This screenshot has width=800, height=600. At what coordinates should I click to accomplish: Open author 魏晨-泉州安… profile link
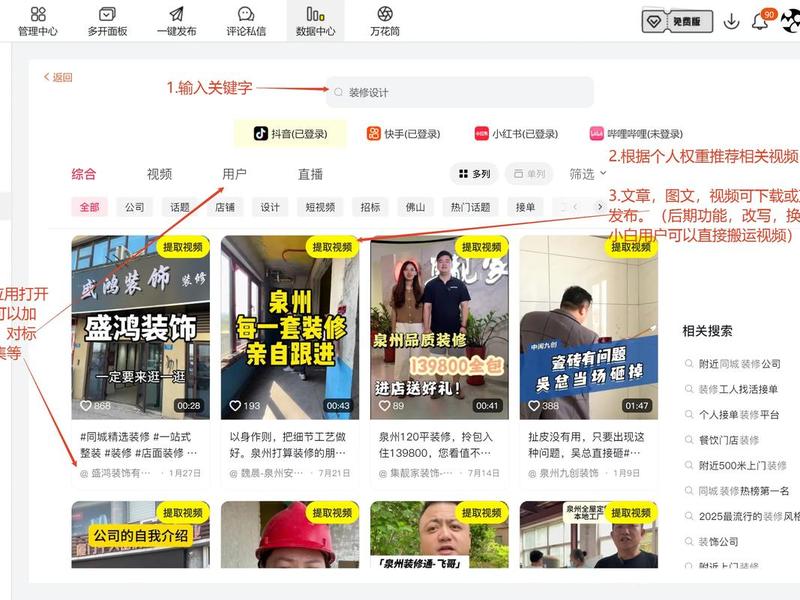(x=266, y=473)
